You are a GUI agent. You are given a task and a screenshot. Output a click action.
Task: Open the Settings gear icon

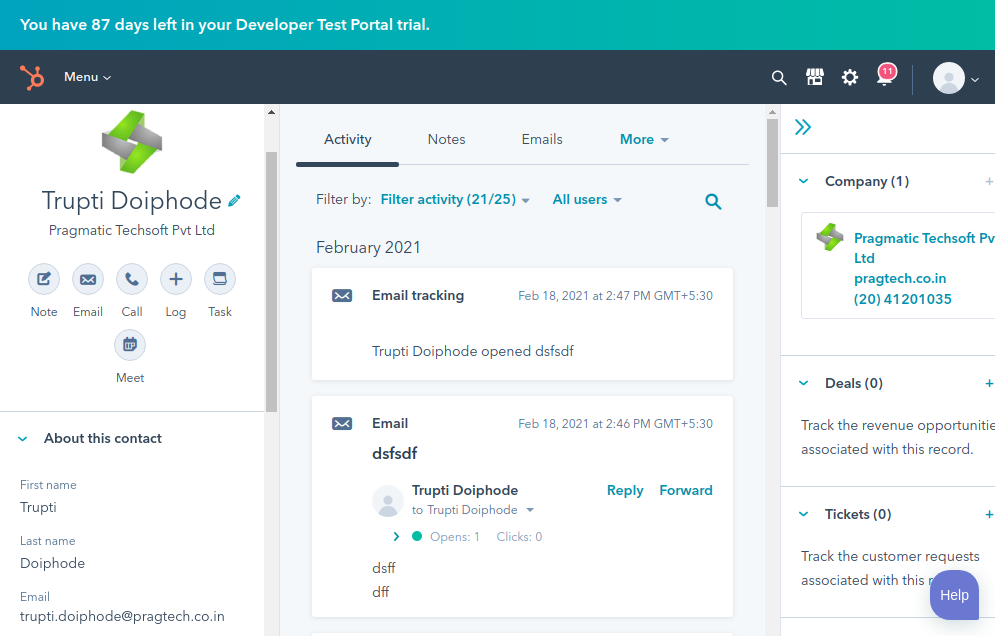coord(850,77)
